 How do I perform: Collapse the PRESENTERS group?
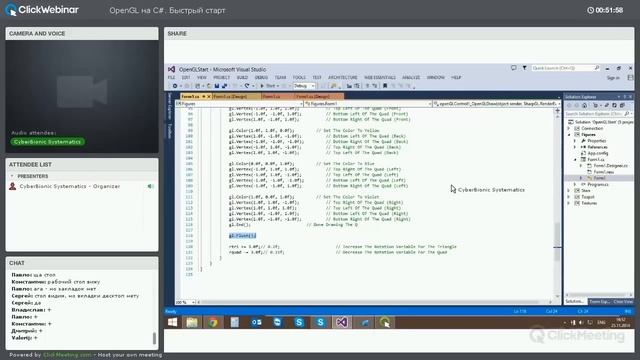tap(12, 176)
